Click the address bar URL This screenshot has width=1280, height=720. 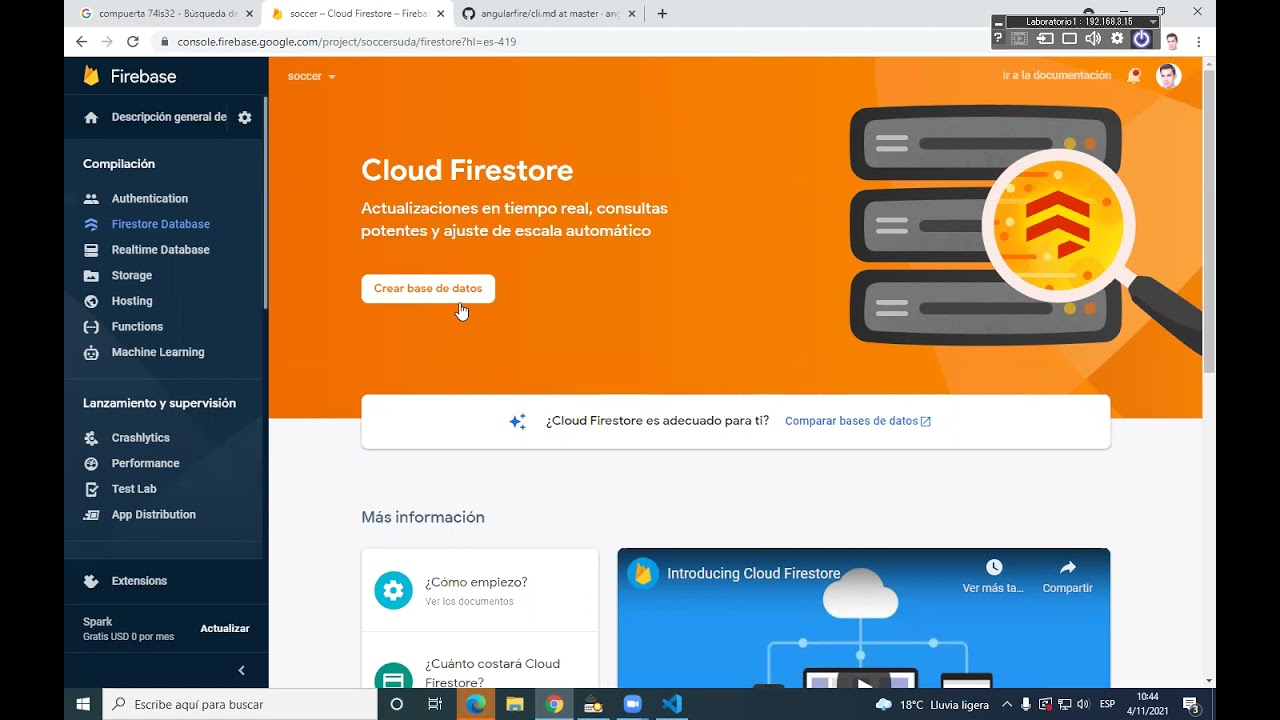point(346,42)
